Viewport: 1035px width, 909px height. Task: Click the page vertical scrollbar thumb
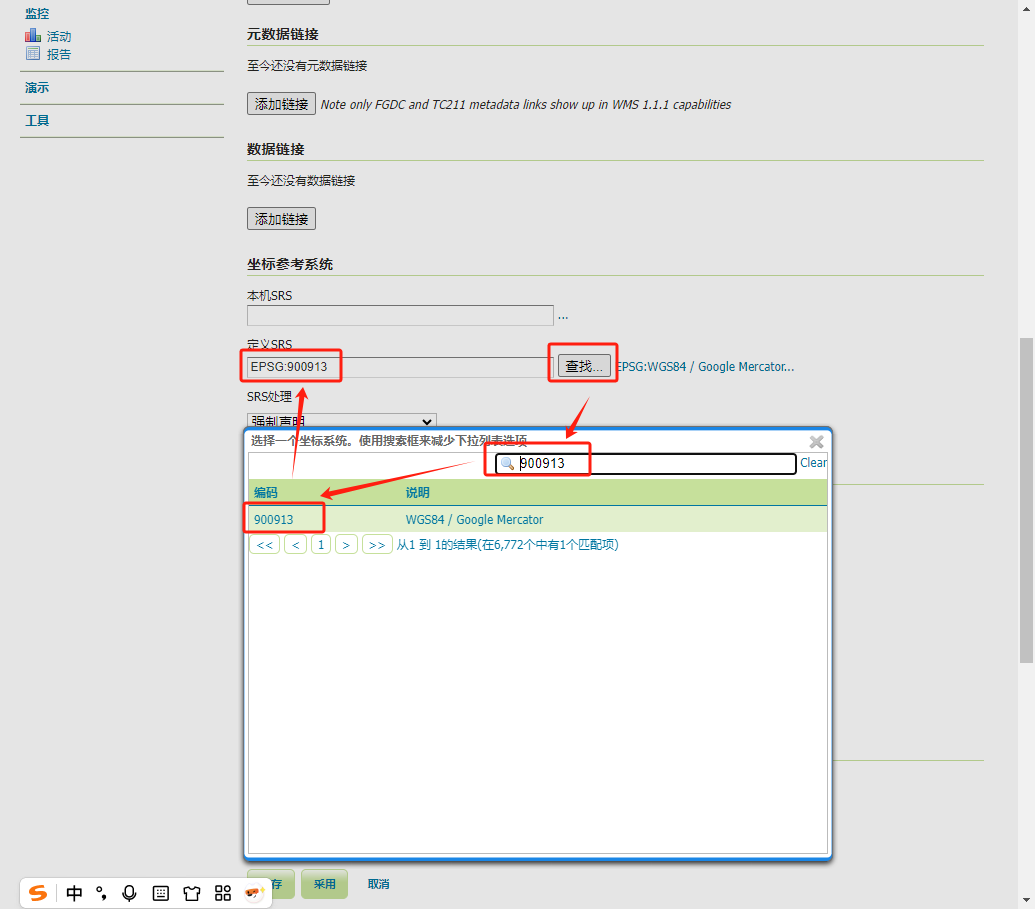1026,500
